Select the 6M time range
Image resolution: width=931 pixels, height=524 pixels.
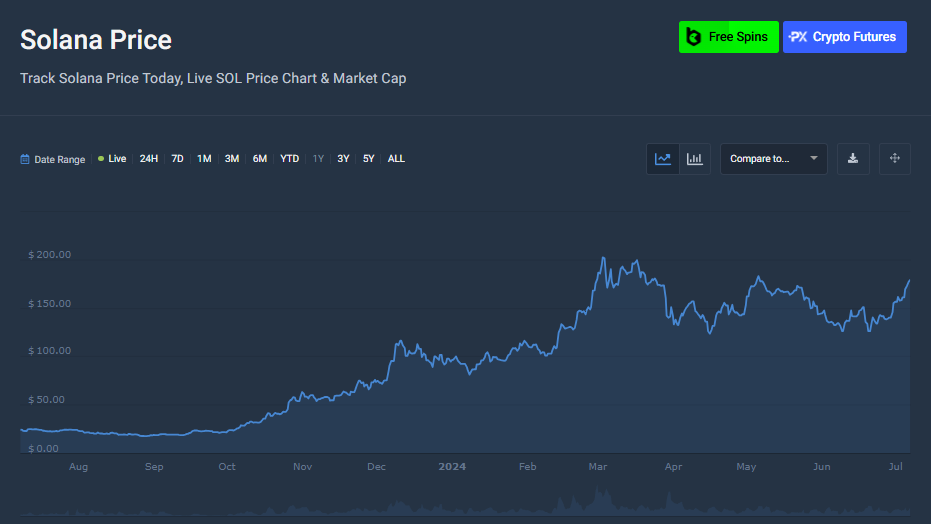point(259,159)
